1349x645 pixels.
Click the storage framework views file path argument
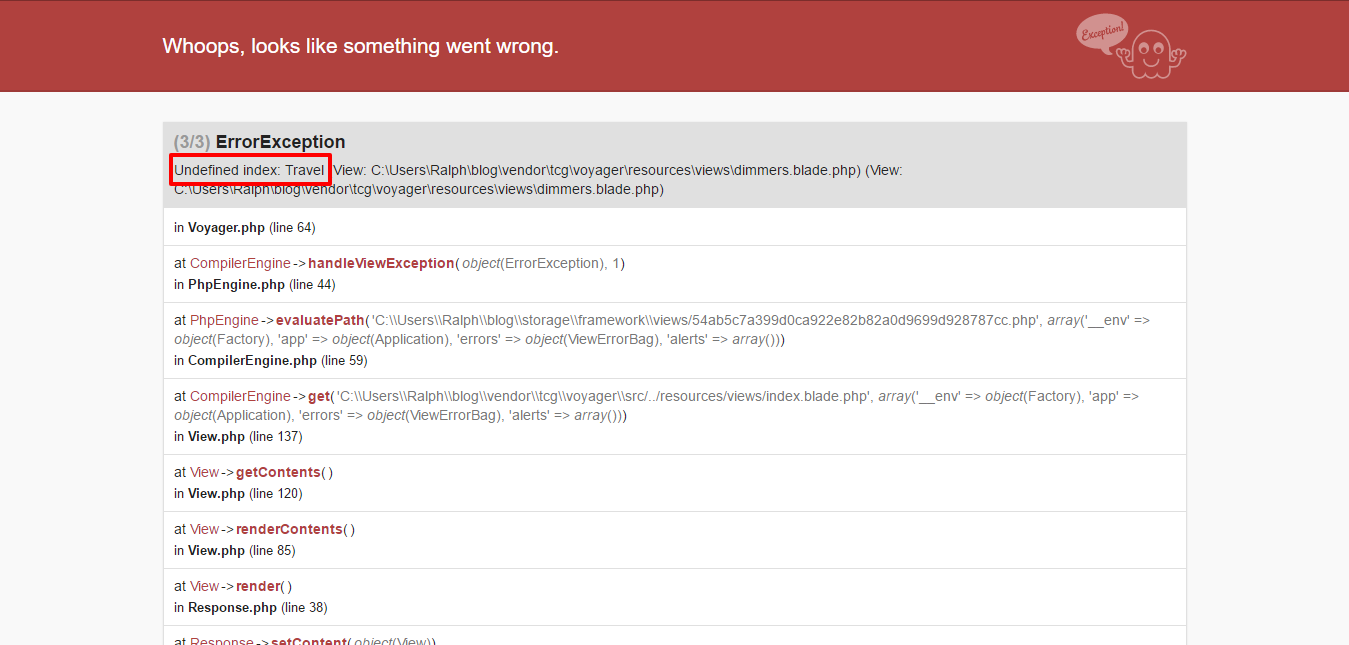tap(705, 320)
